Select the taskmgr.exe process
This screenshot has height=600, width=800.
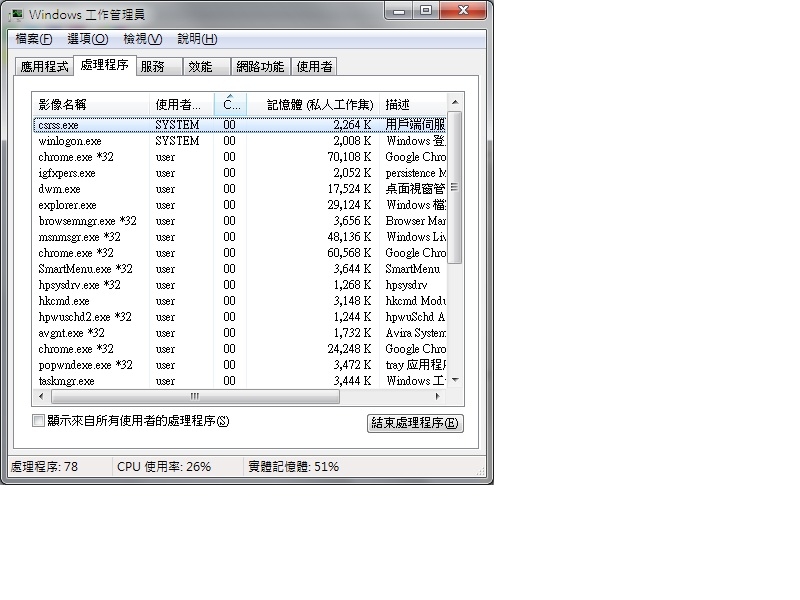tap(239, 381)
